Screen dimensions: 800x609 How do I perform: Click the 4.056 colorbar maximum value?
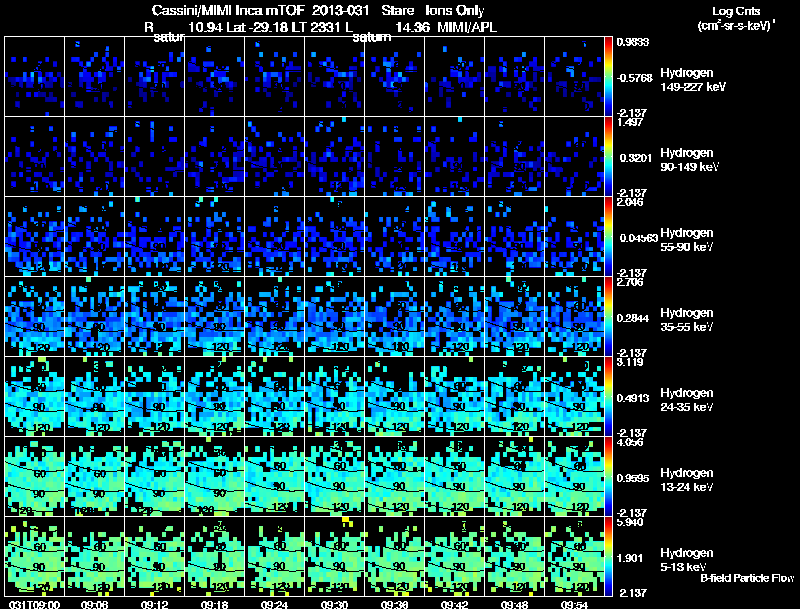tap(630, 442)
